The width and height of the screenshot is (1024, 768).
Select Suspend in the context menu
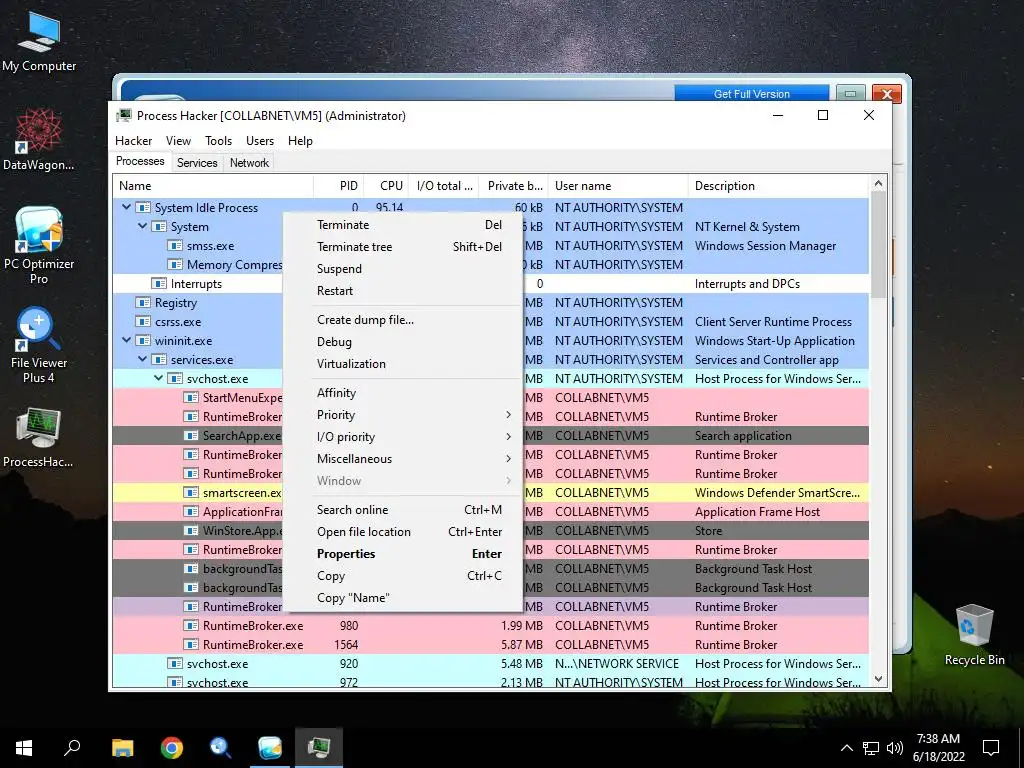coord(404,269)
